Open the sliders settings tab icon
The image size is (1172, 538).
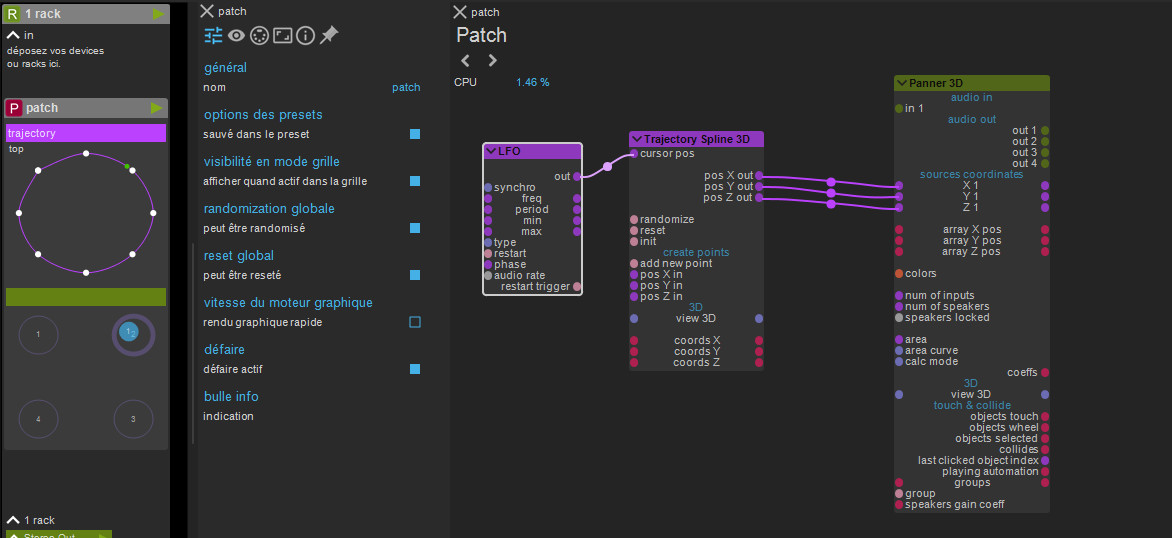click(x=214, y=35)
